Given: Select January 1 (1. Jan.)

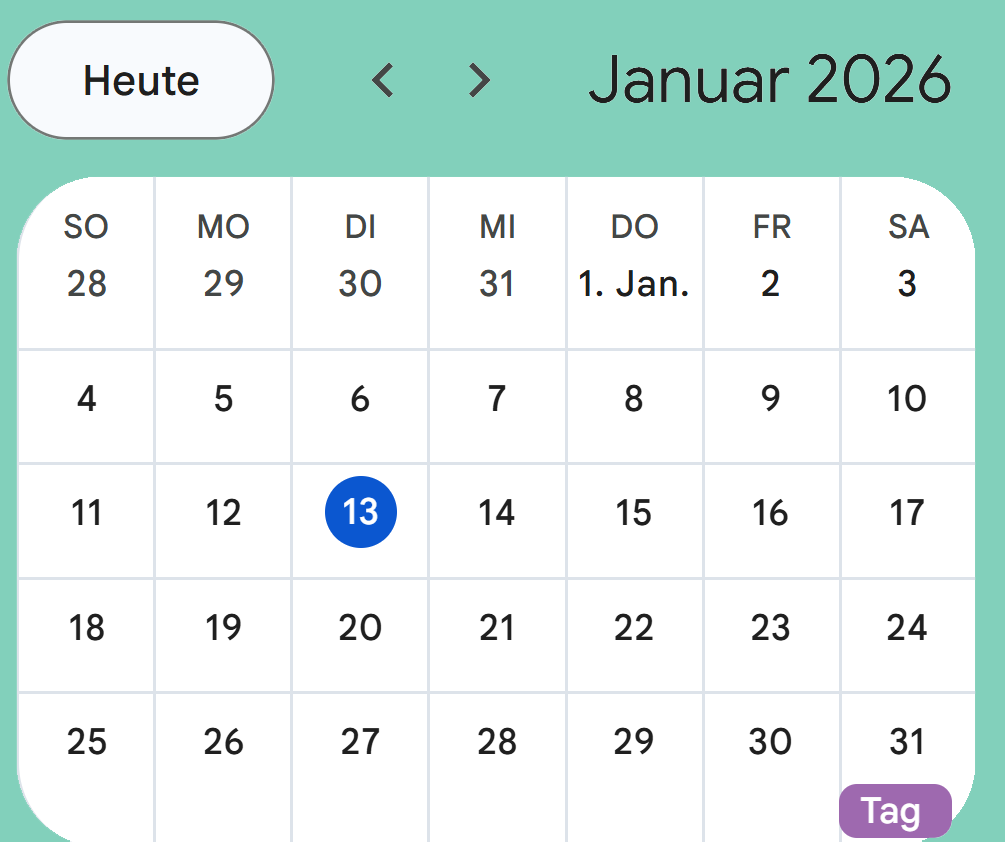Looking at the screenshot, I should pos(634,284).
